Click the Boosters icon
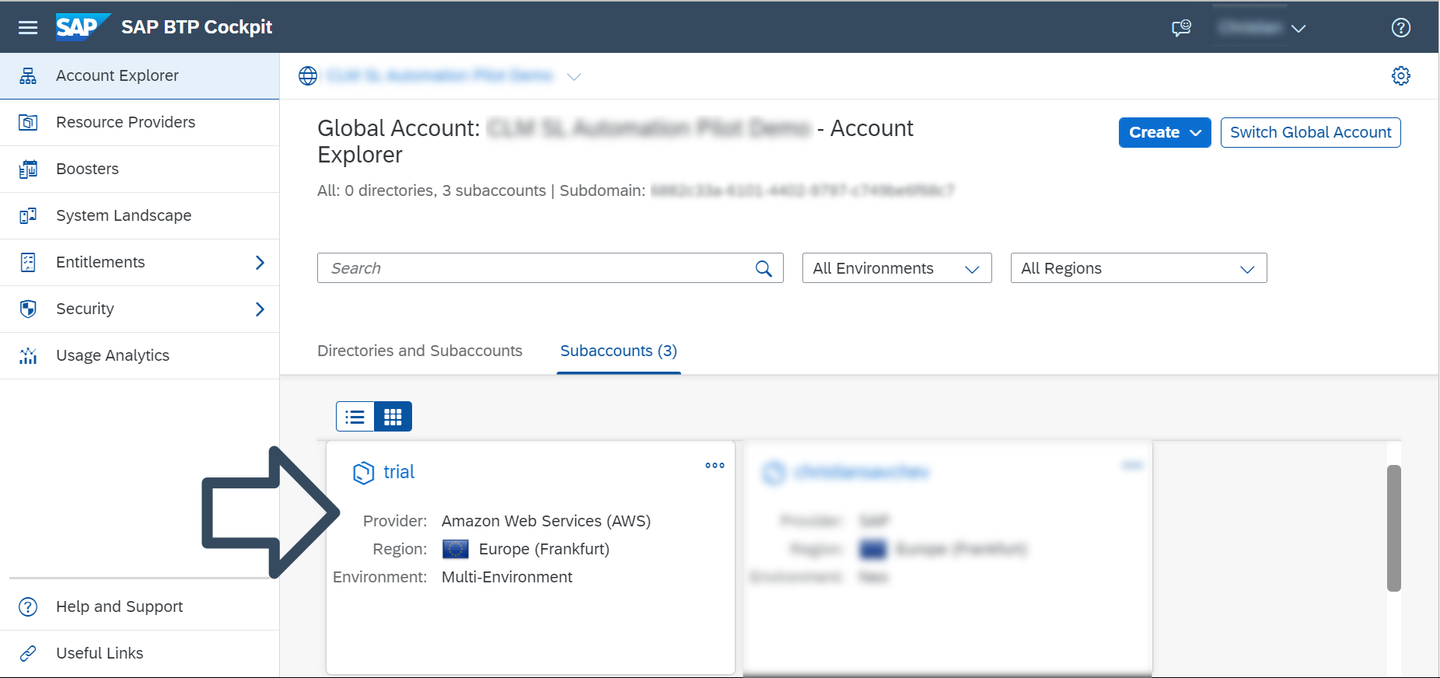 [28, 169]
